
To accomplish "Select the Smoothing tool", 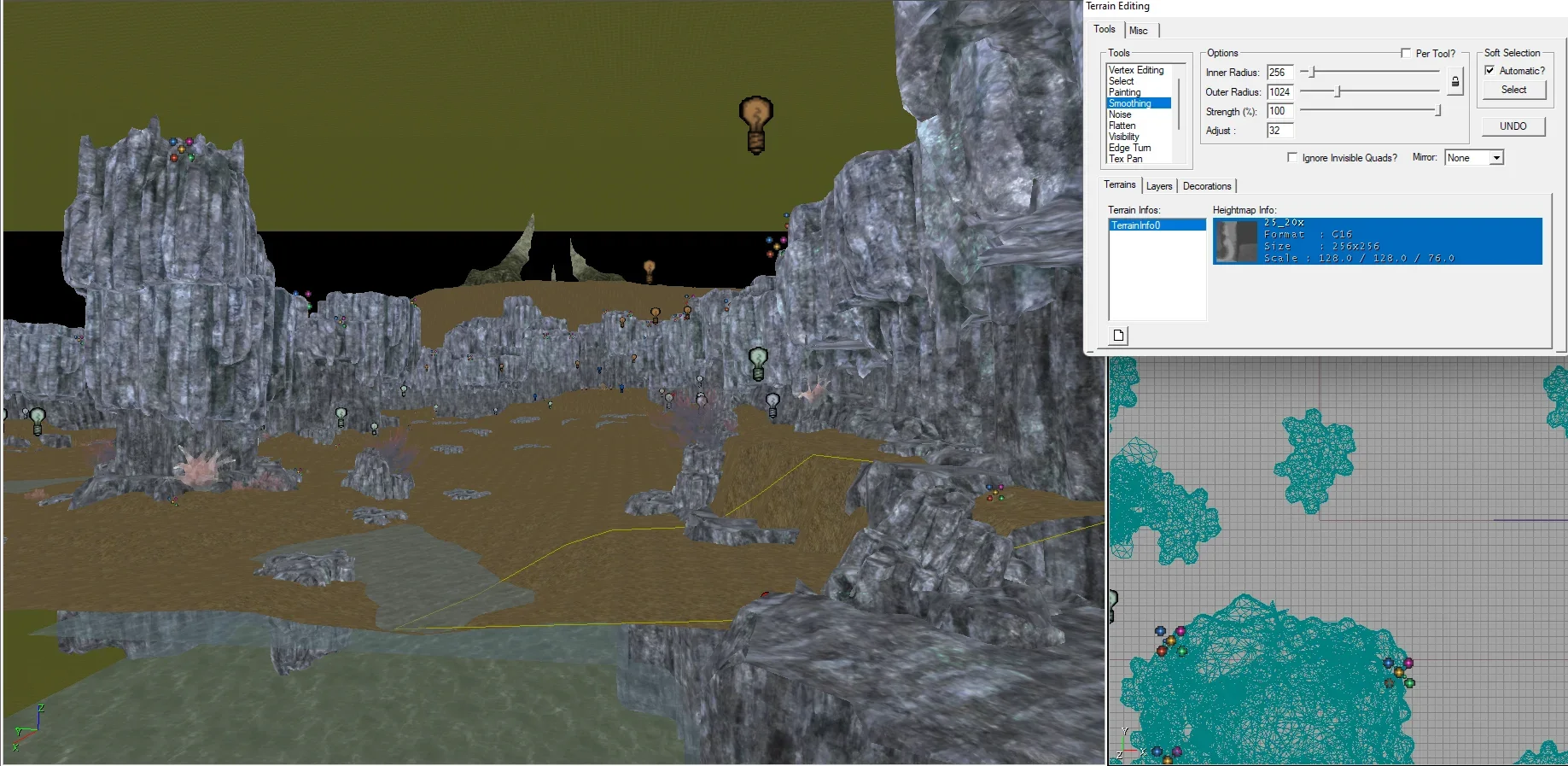I will 1140,103.
